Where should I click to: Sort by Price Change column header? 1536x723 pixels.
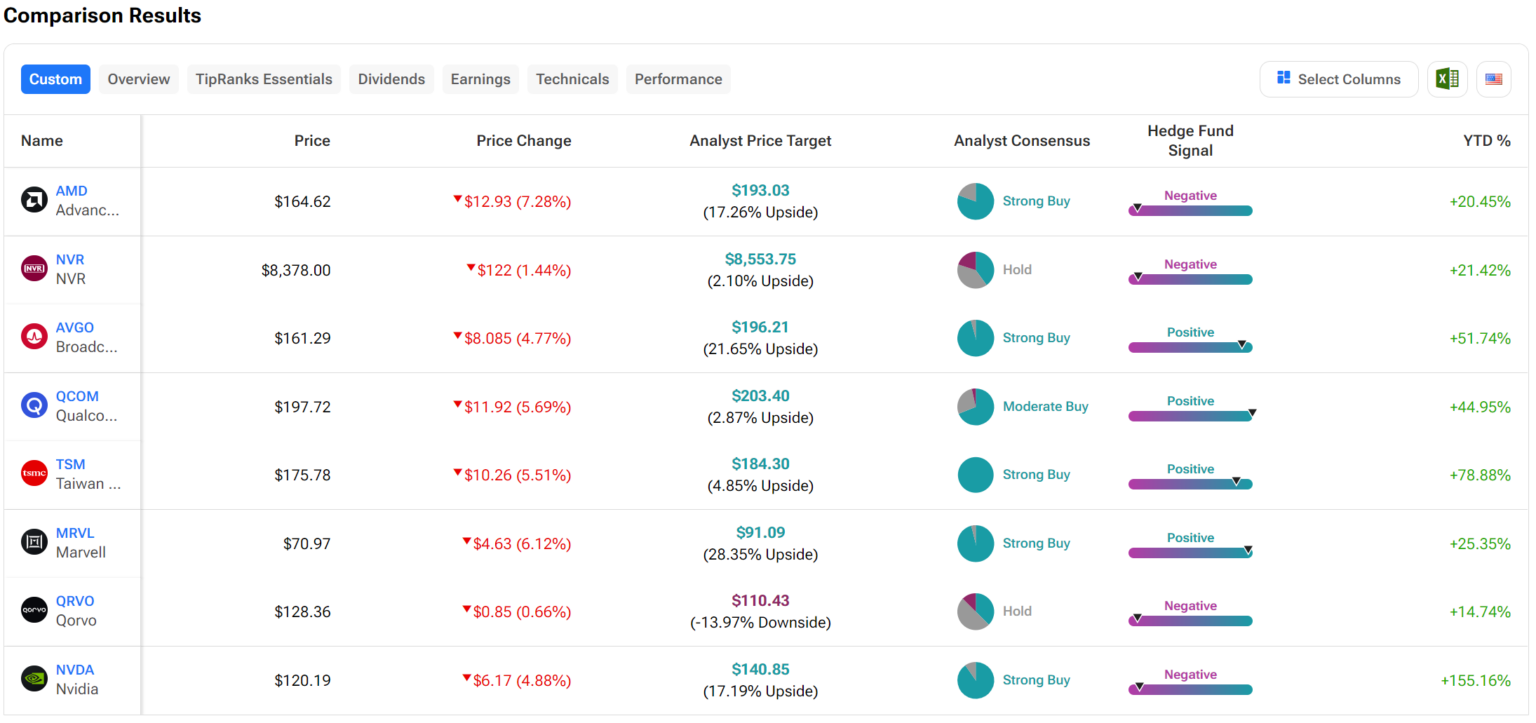point(523,141)
